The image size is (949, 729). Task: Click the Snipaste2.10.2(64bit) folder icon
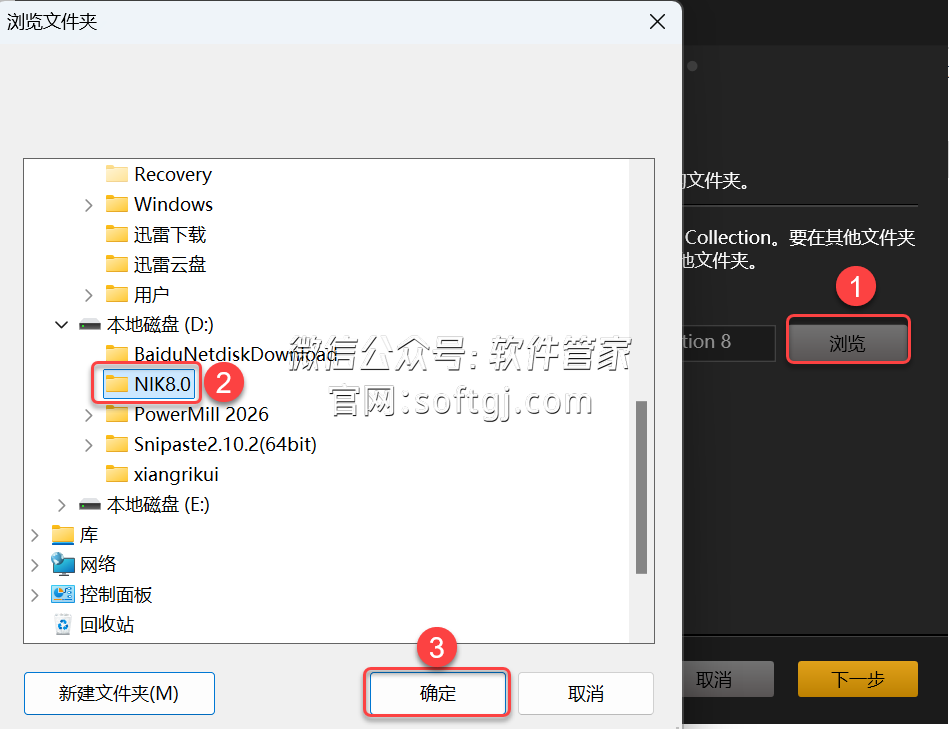tap(116, 445)
